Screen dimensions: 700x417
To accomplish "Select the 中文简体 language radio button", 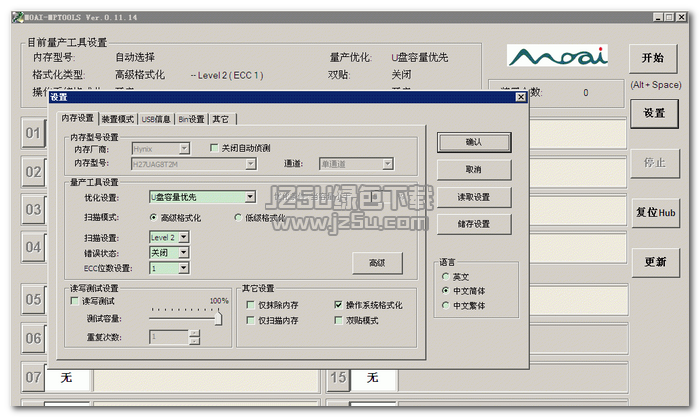I will 445,291.
